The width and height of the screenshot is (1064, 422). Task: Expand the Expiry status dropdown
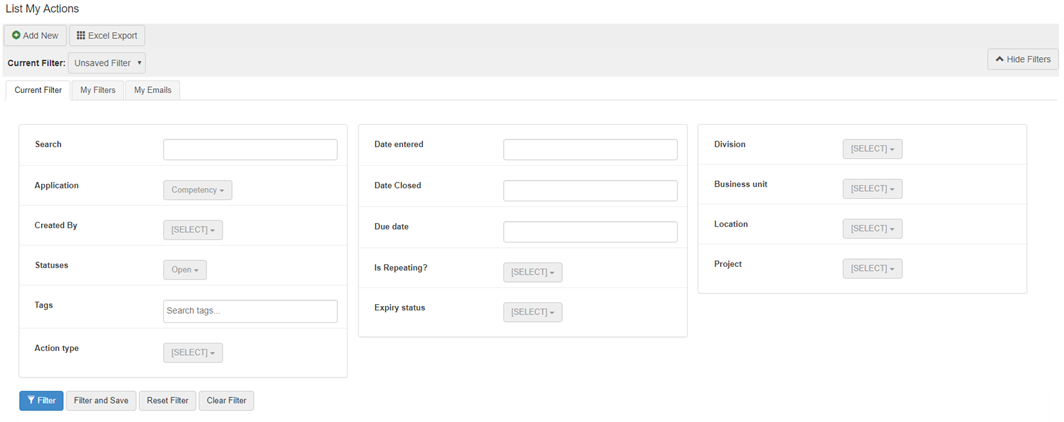533,313
